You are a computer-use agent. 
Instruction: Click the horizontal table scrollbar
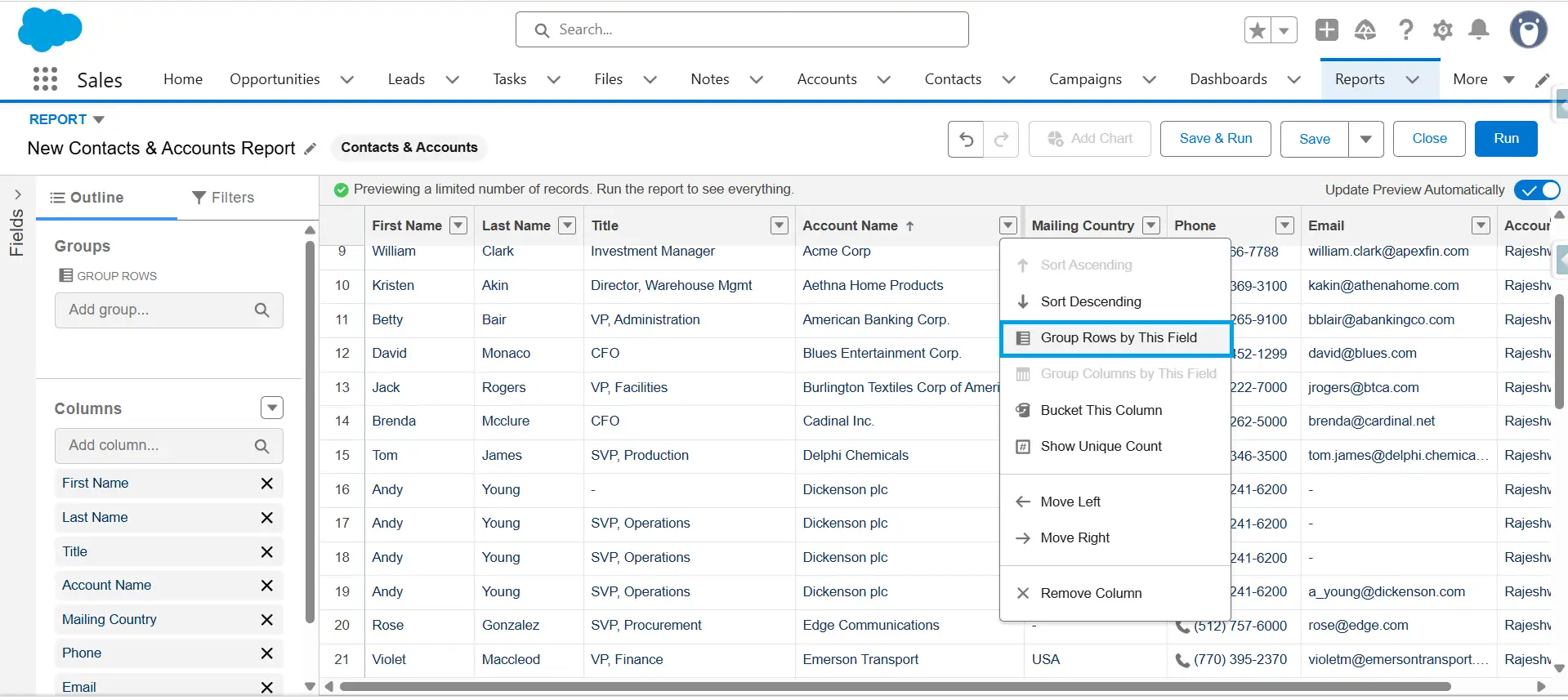tap(895, 687)
